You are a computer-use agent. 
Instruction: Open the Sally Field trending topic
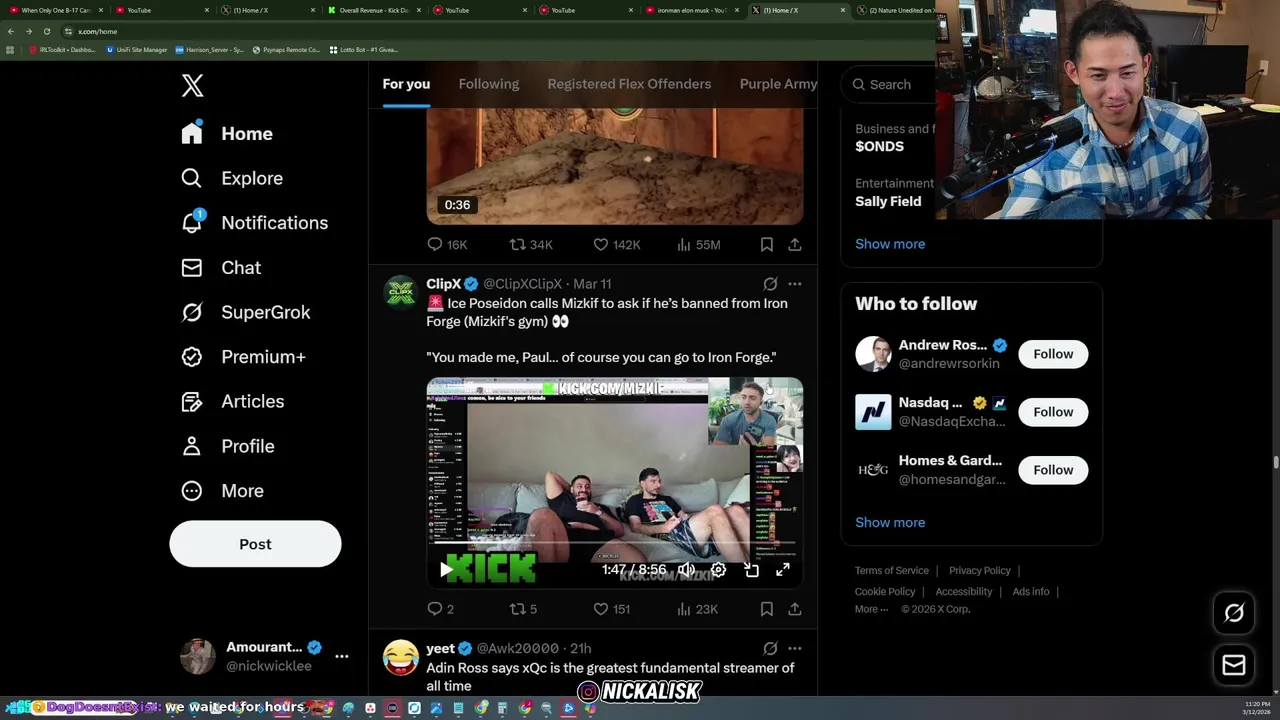coord(888,201)
